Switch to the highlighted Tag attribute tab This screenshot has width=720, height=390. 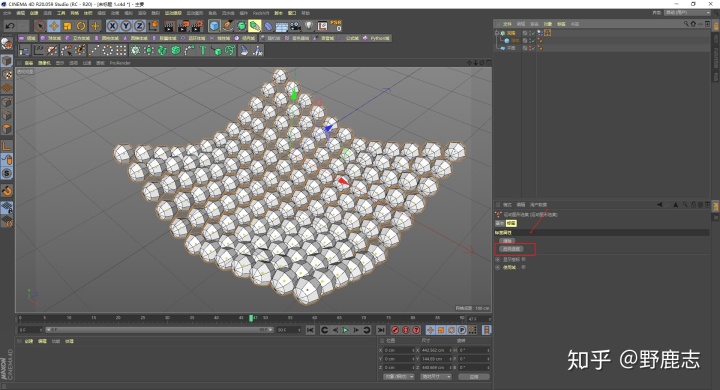click(x=511, y=223)
